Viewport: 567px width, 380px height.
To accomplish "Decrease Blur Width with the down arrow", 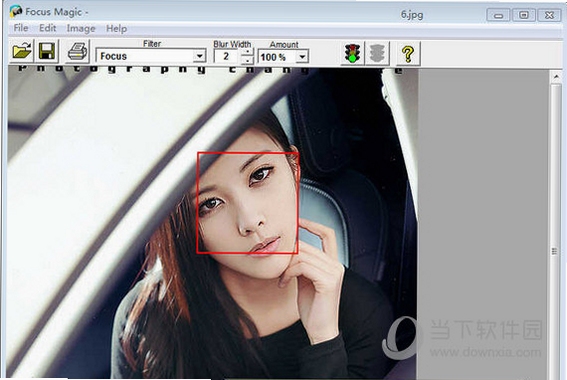I will pyautogui.click(x=247, y=60).
